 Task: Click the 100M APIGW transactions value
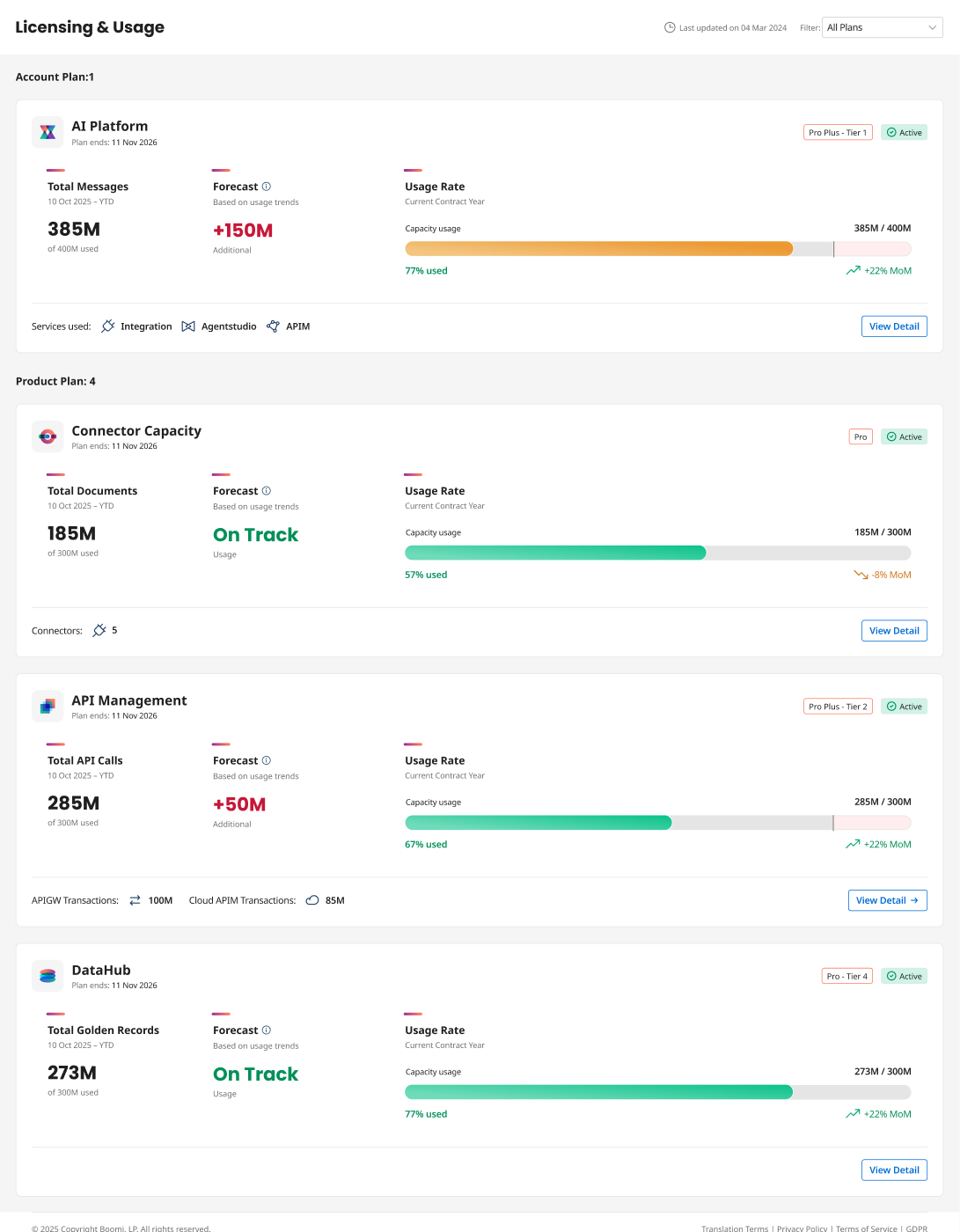160,900
